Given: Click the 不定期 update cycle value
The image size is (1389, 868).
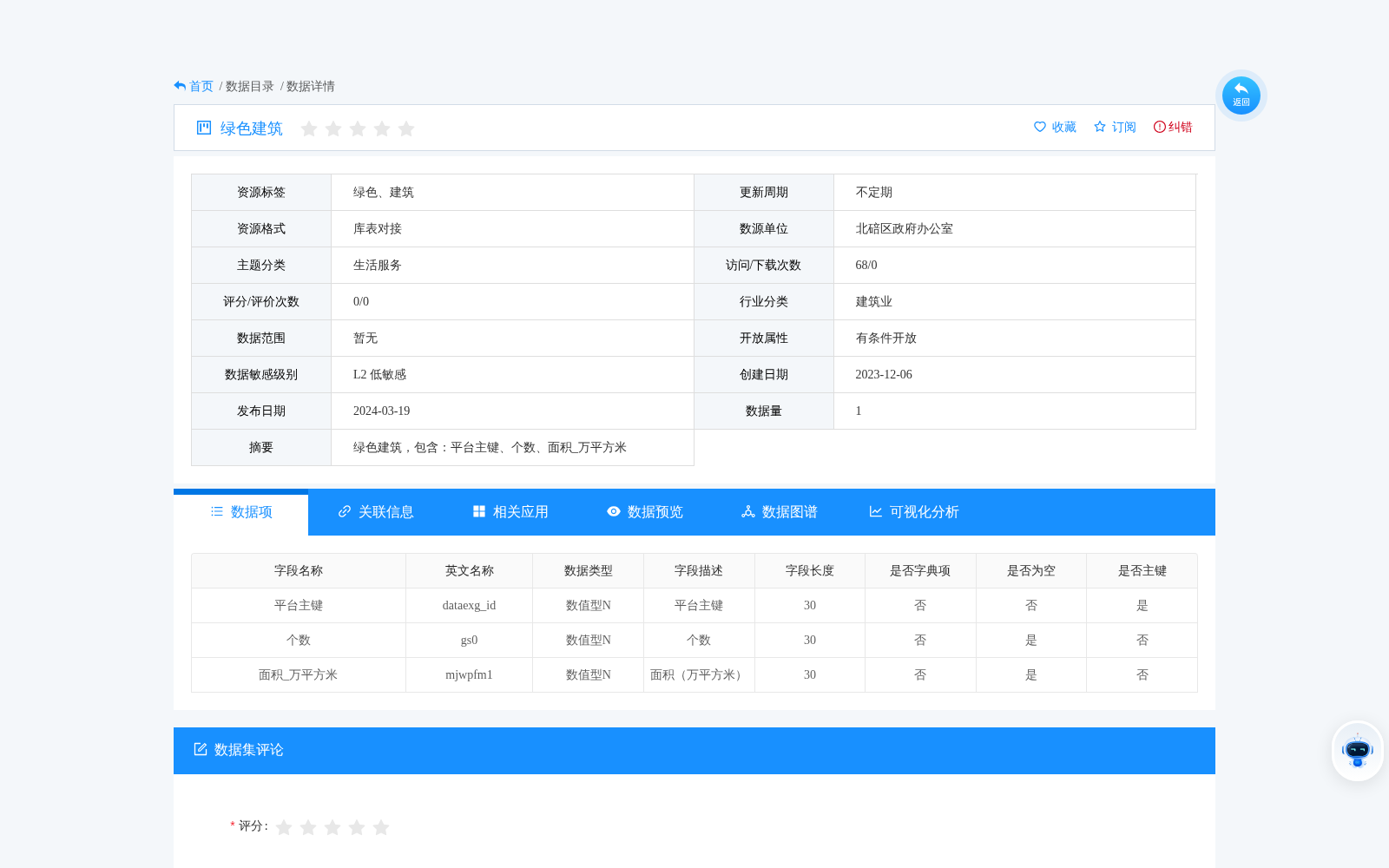Looking at the screenshot, I should (874, 193).
